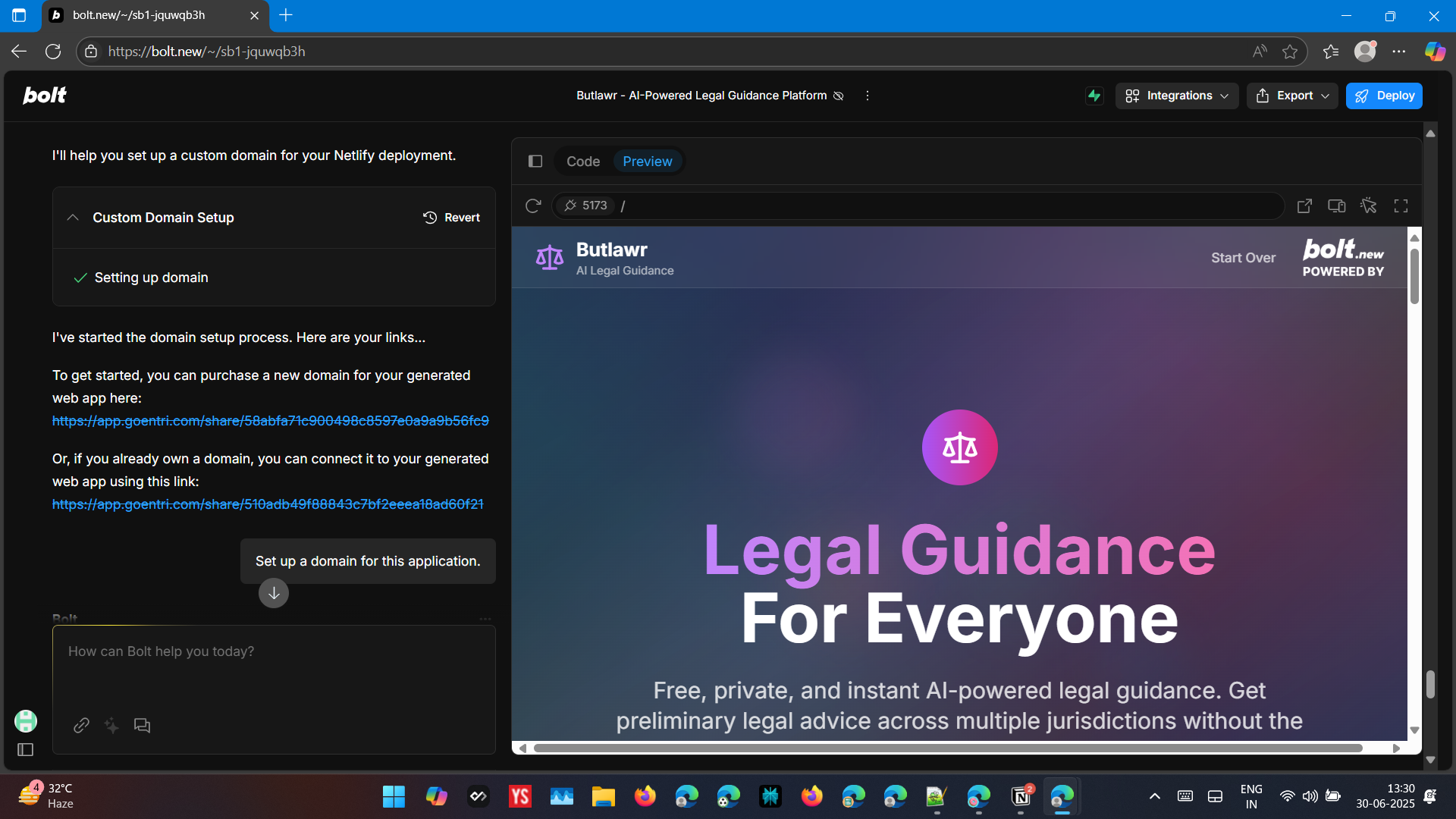Open the Export dropdown
This screenshot has width=1456, height=819.
pos(1292,96)
